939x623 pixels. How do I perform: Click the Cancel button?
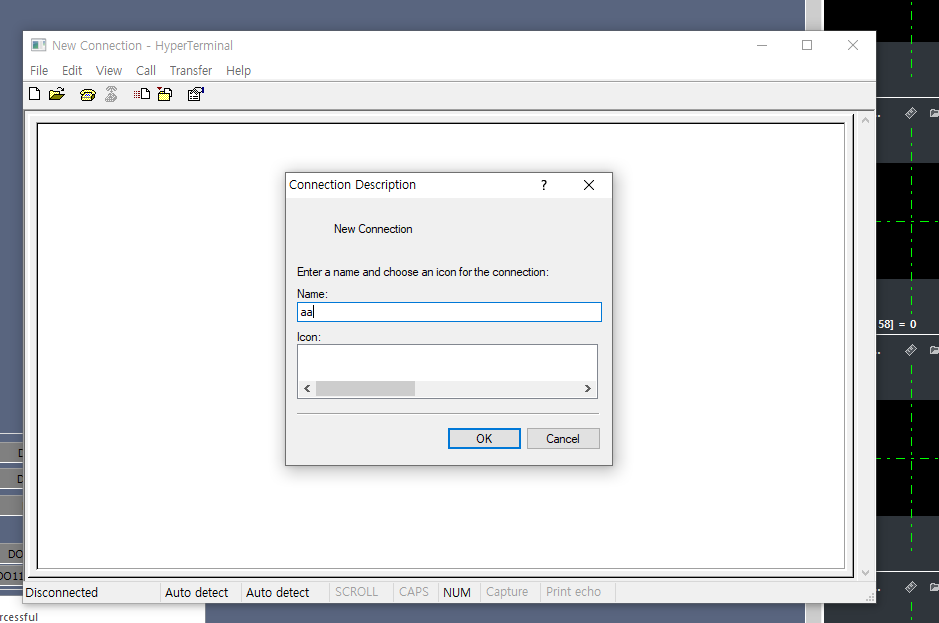563,438
